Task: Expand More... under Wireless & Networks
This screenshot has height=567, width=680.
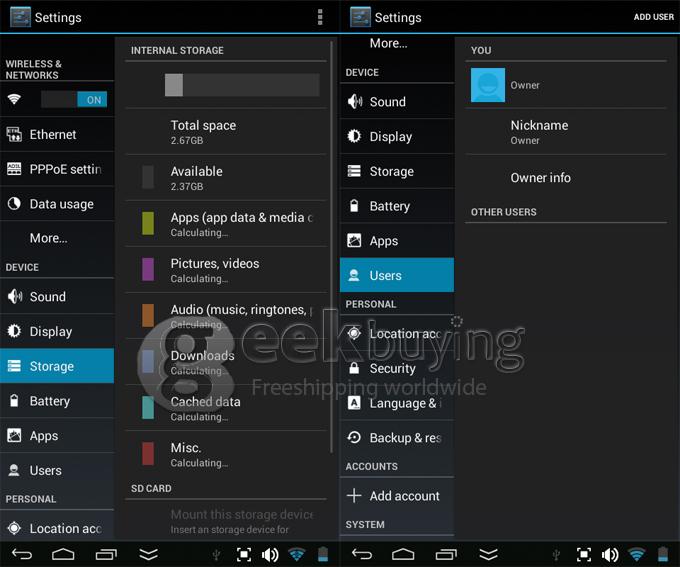Action: (48, 238)
